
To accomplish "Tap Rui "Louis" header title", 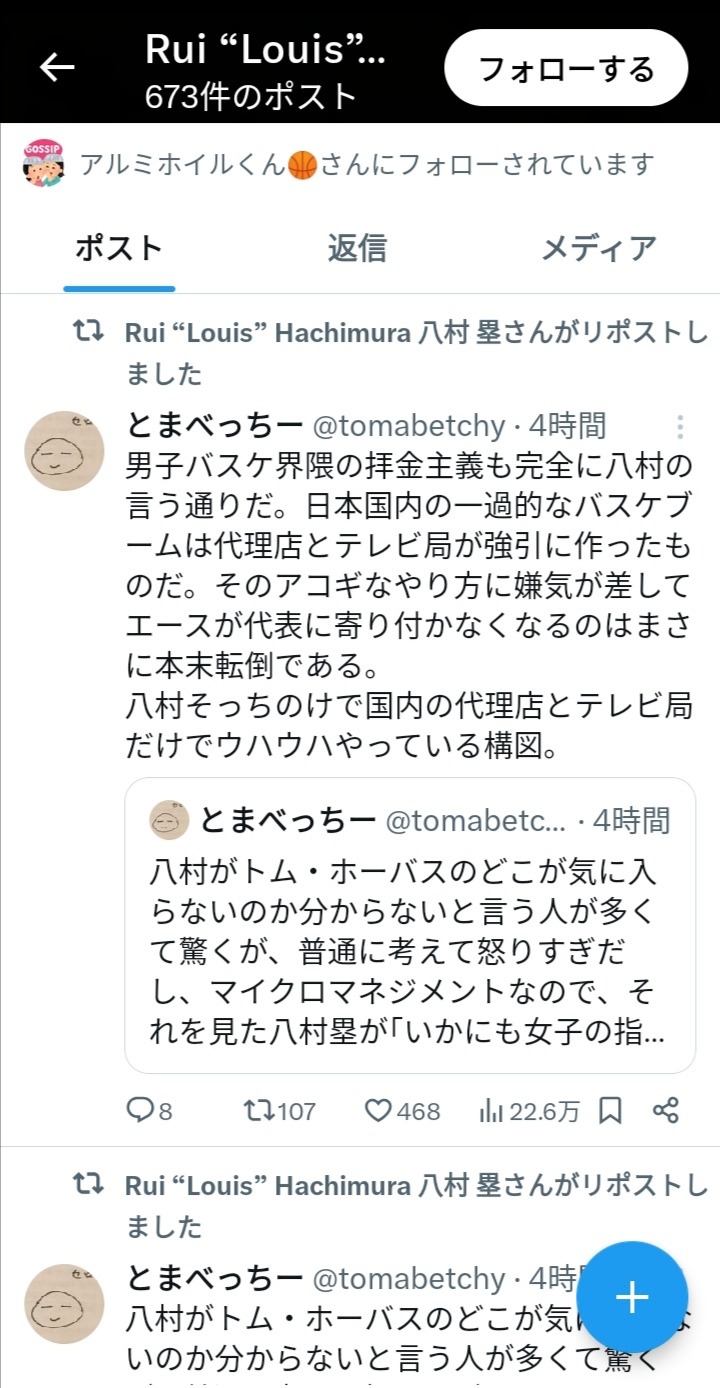I will coord(265,49).
